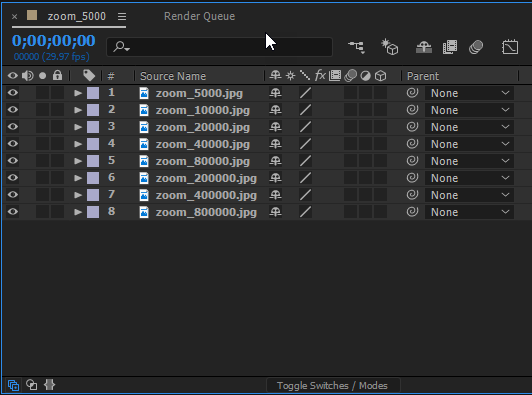Image resolution: width=532 pixels, height=395 pixels.
Task: Click Solo dot column header icon
Action: 42,75
